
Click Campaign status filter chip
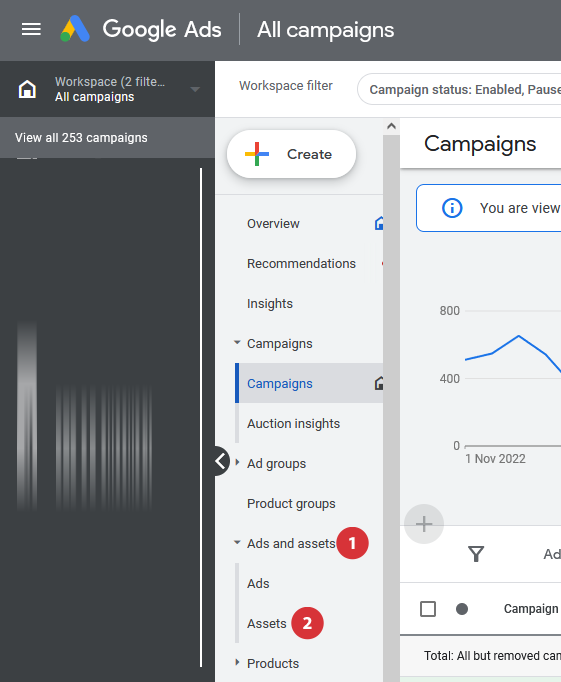459,89
